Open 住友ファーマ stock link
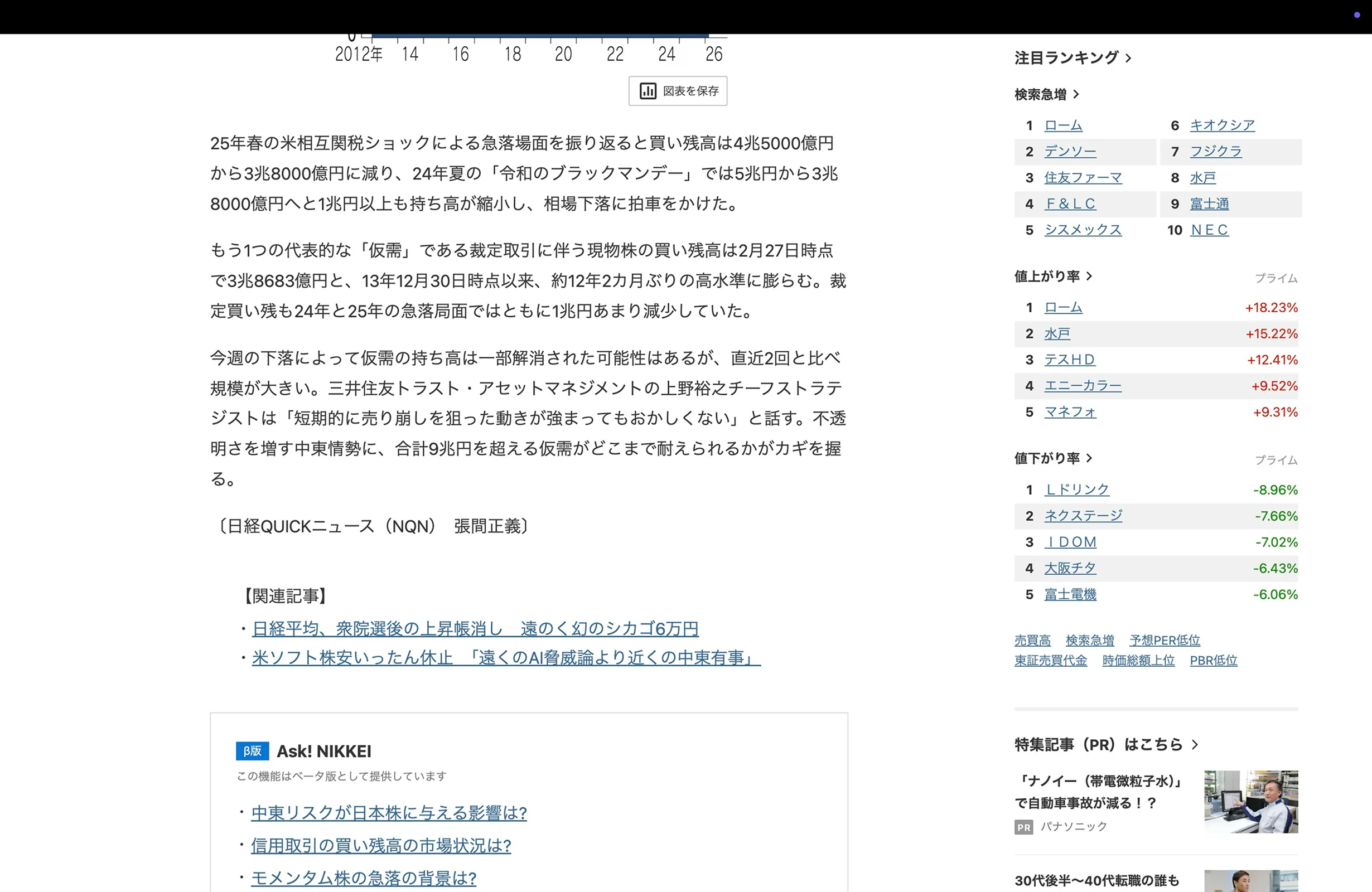 [1083, 177]
